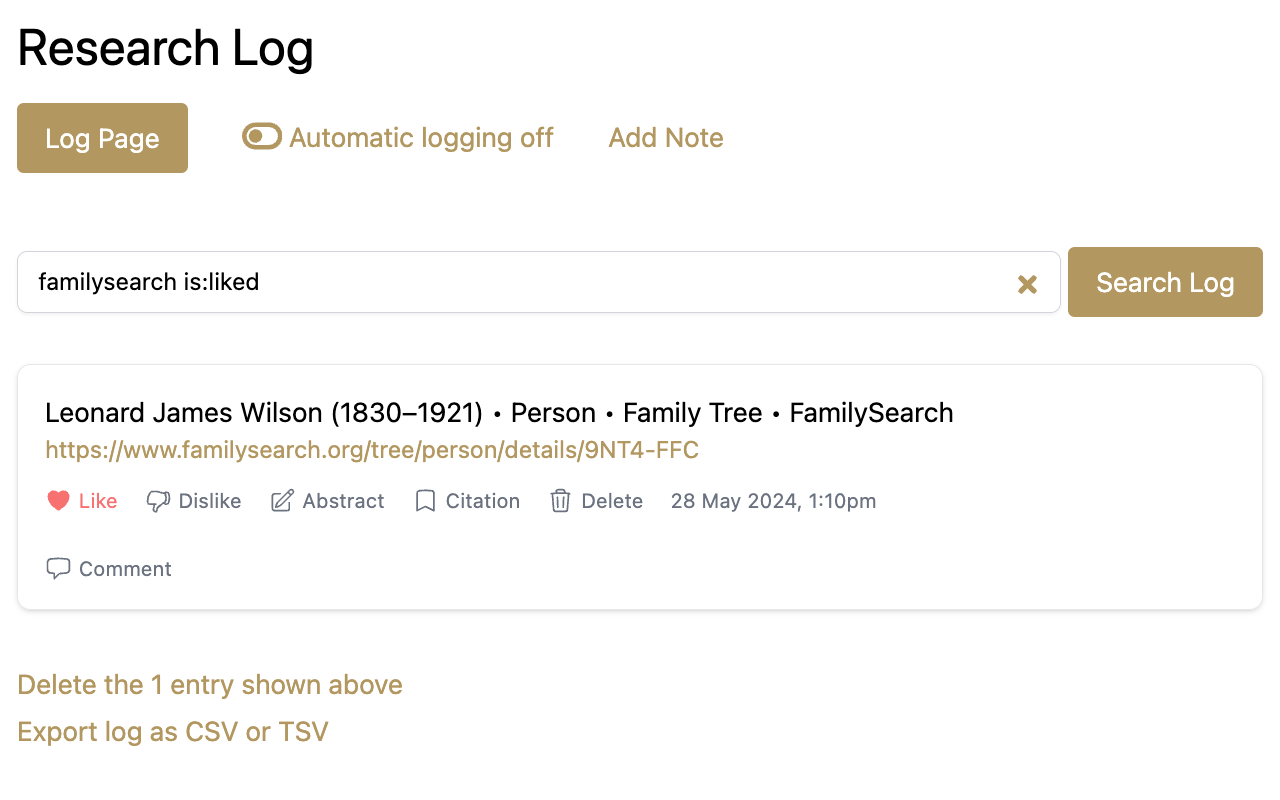Toggle the automatic logging switch
Image resolution: width=1280 pixels, height=800 pixels.
click(262, 136)
